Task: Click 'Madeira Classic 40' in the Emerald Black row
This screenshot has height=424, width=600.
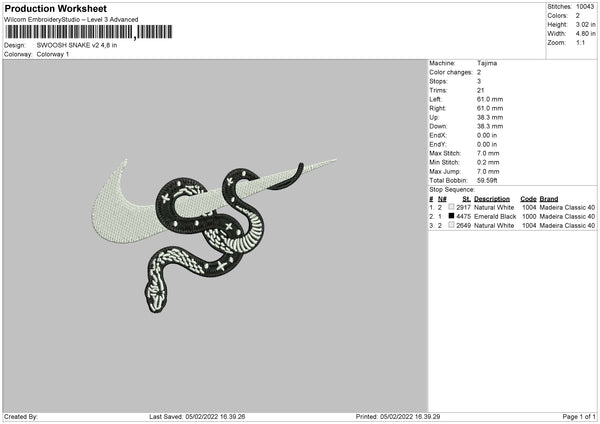Action: (x=567, y=217)
